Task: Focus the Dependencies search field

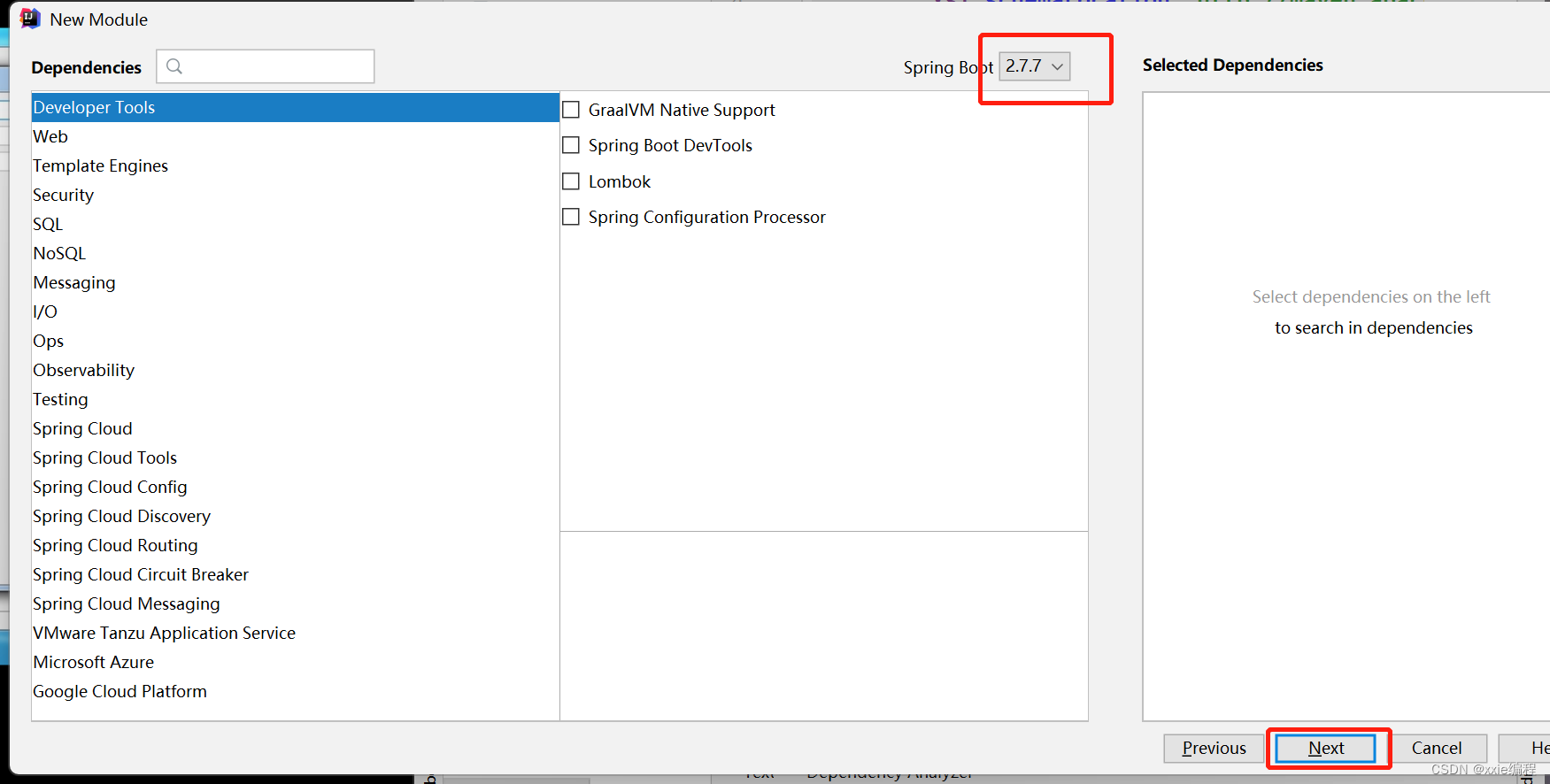Action: [x=266, y=66]
